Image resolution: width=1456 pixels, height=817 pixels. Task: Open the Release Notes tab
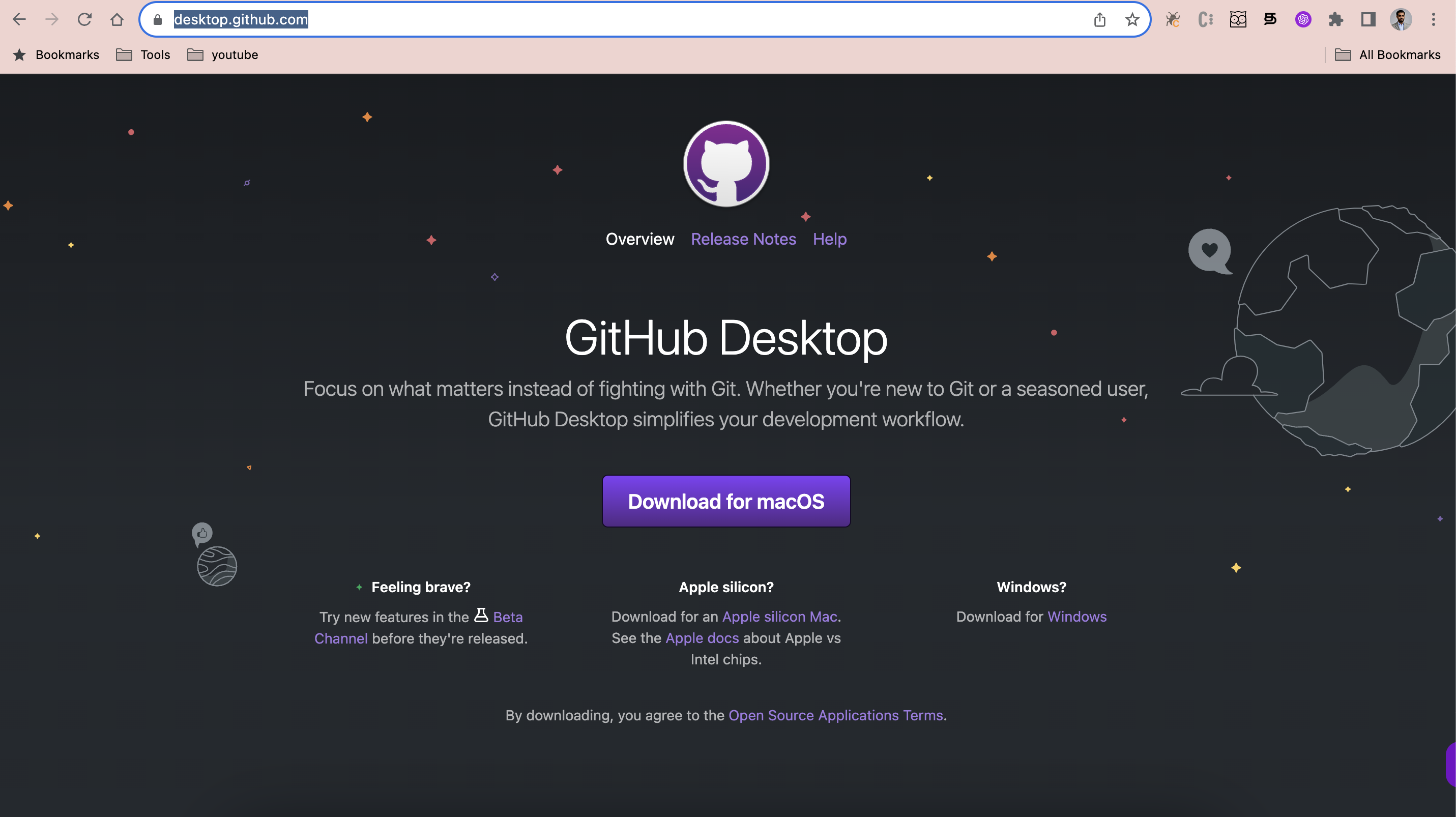coord(743,239)
